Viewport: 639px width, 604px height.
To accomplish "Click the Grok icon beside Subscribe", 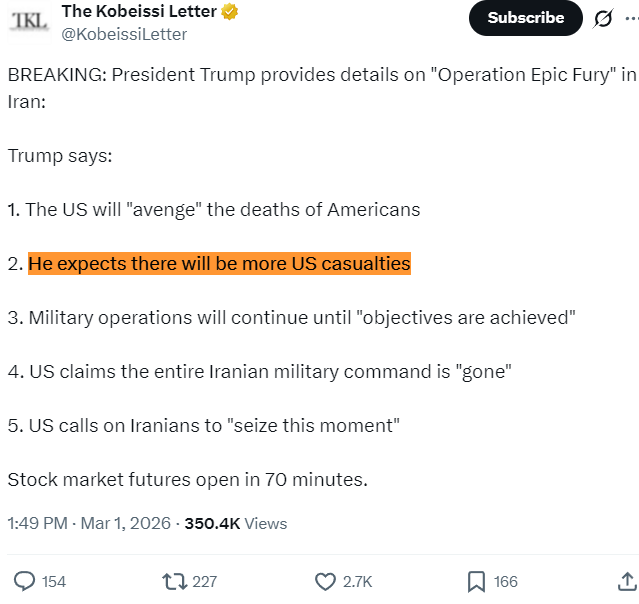I will pyautogui.click(x=603, y=18).
